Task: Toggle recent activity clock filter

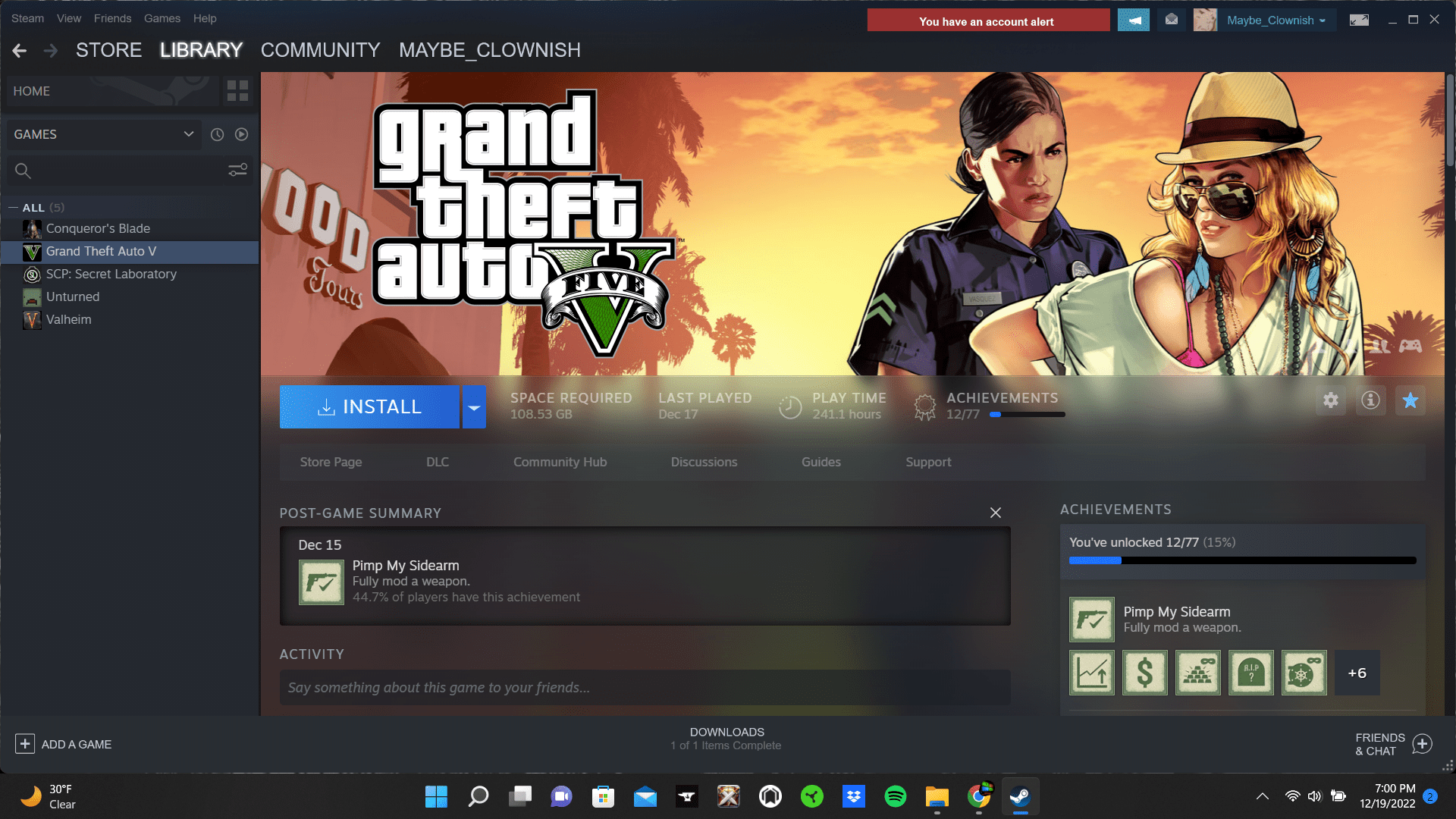Action: point(217,134)
